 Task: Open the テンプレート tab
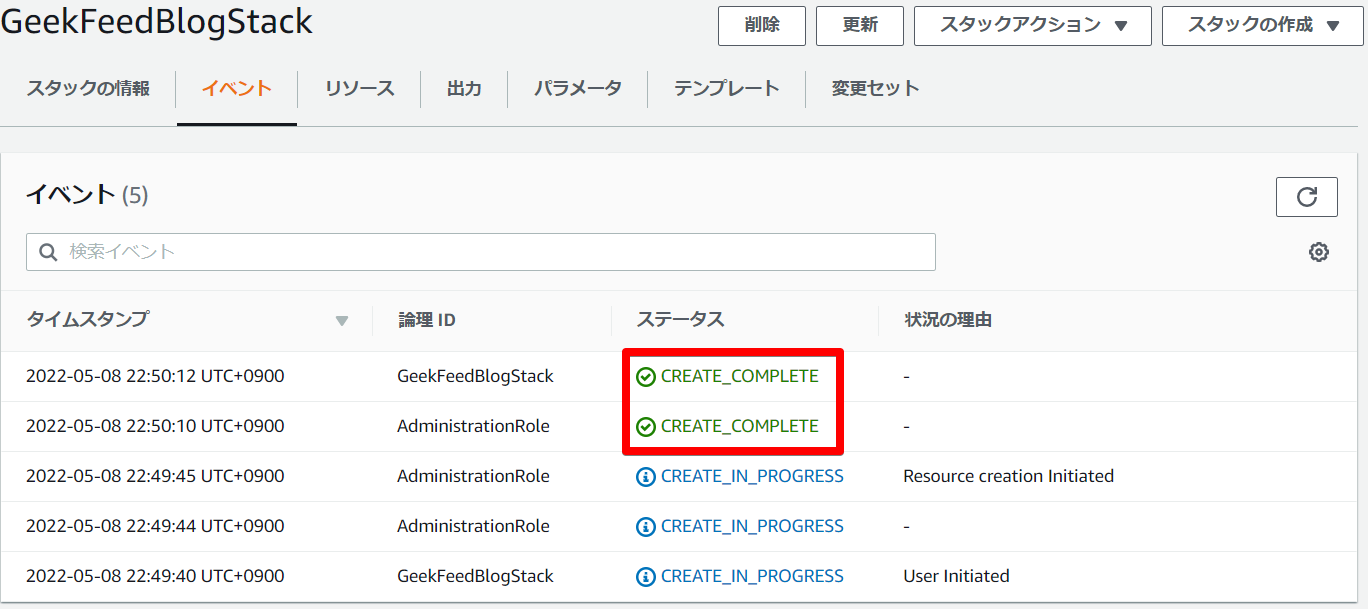point(727,88)
